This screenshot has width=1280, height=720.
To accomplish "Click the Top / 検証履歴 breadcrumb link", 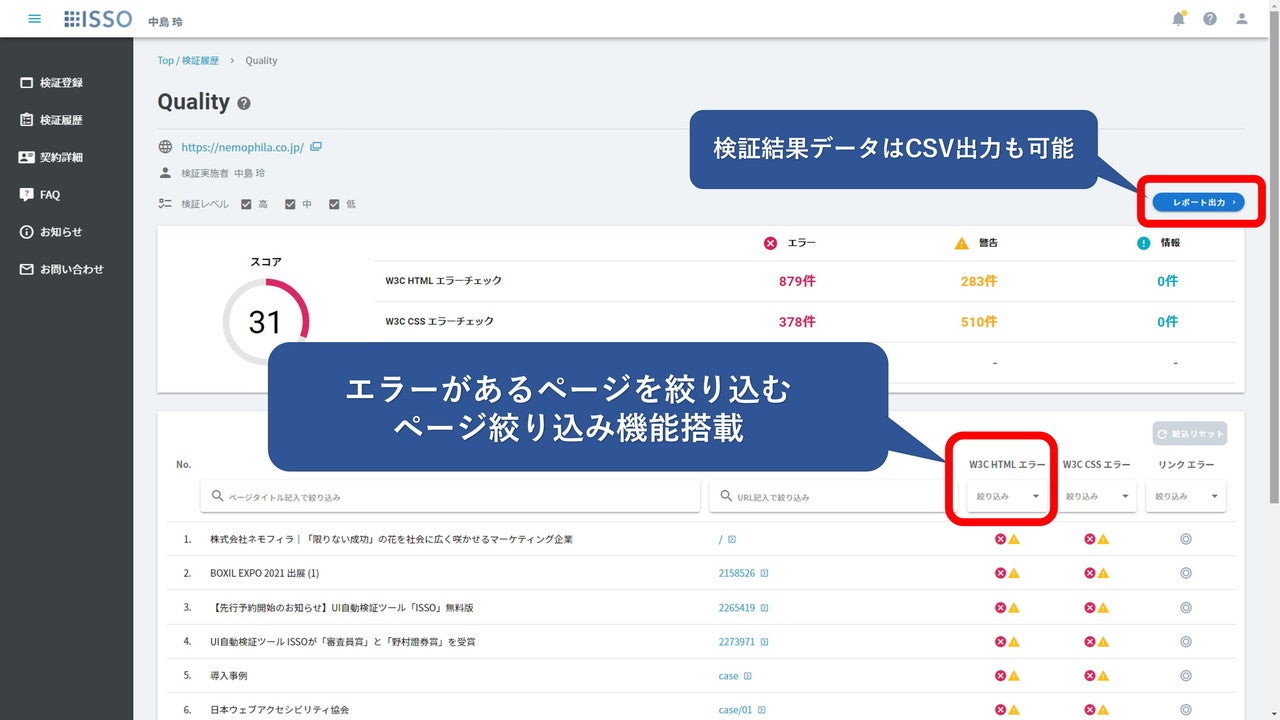I will tap(188, 61).
